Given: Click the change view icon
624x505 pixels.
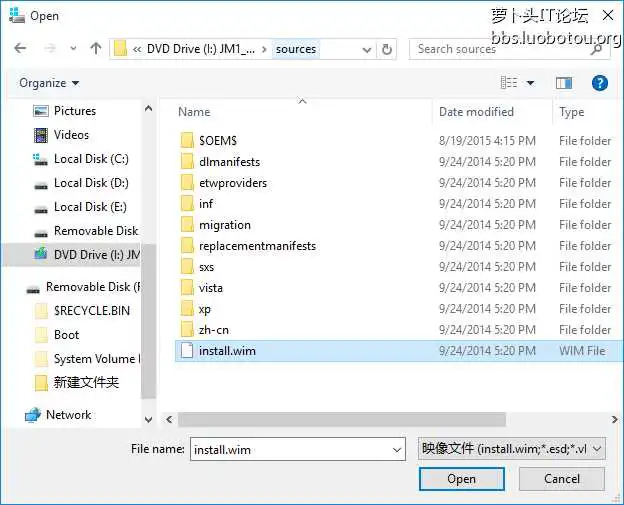Looking at the screenshot, I should pyautogui.click(x=509, y=83).
